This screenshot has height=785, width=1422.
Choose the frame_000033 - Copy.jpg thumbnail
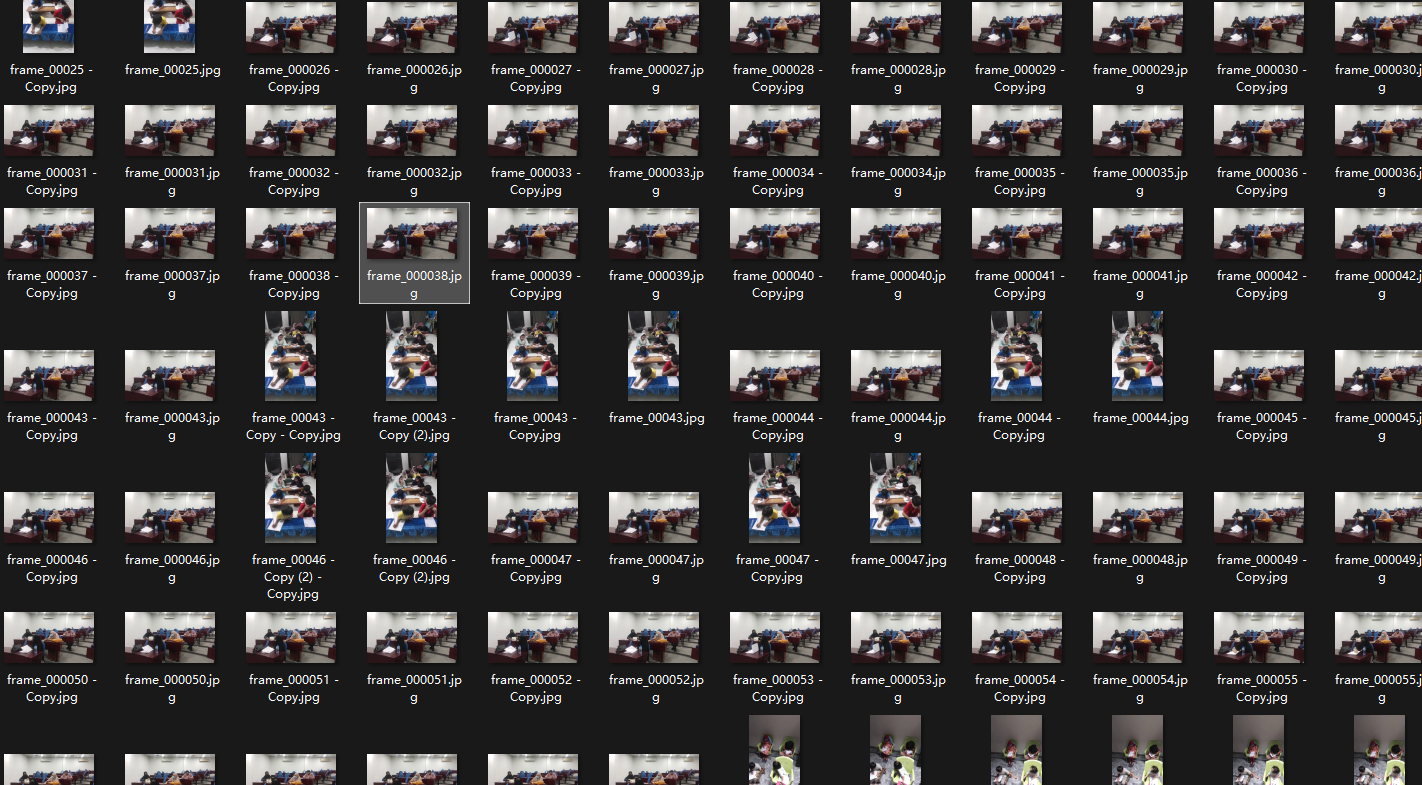pos(533,130)
